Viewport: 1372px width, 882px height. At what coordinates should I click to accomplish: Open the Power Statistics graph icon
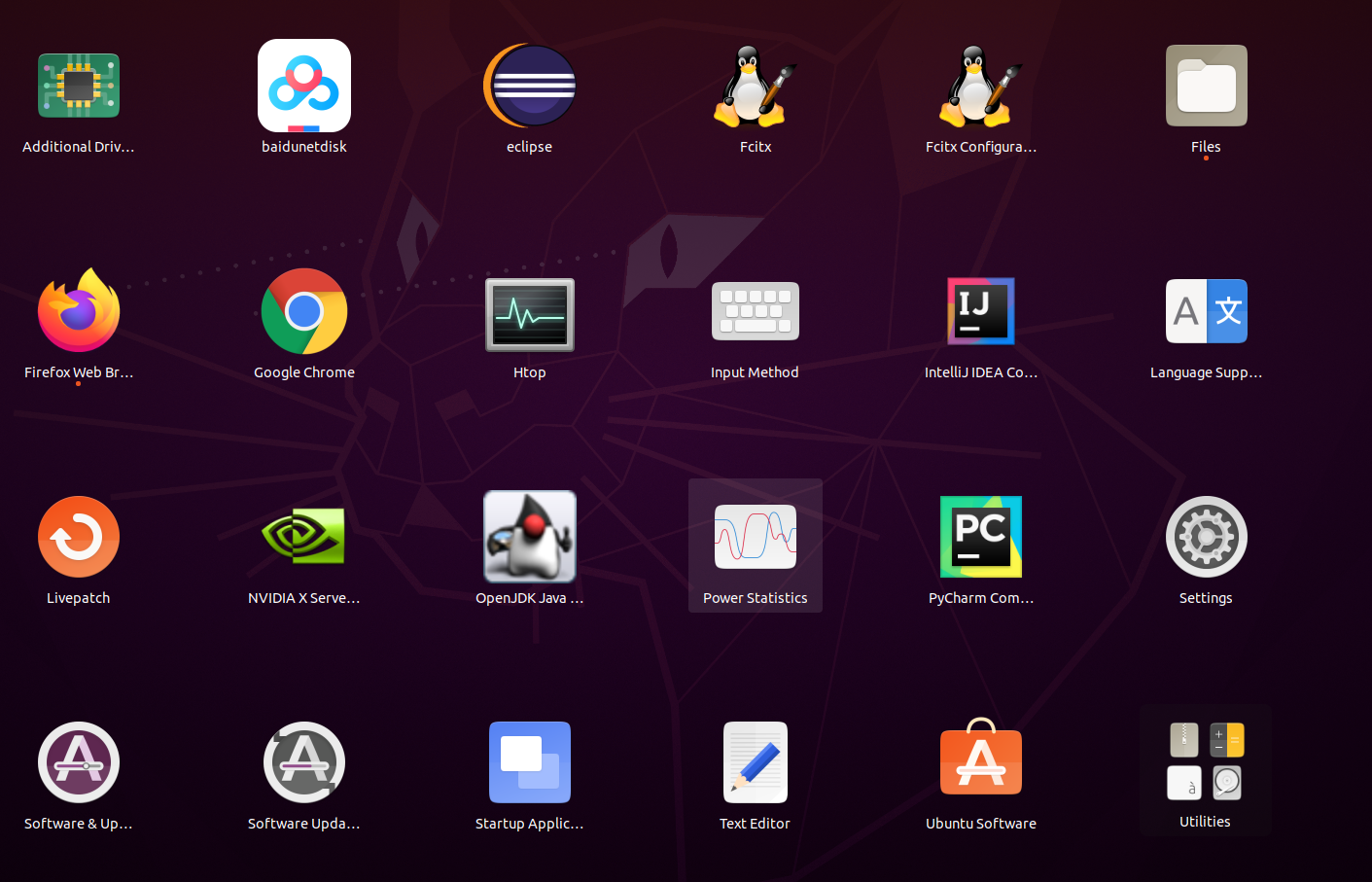tap(756, 537)
